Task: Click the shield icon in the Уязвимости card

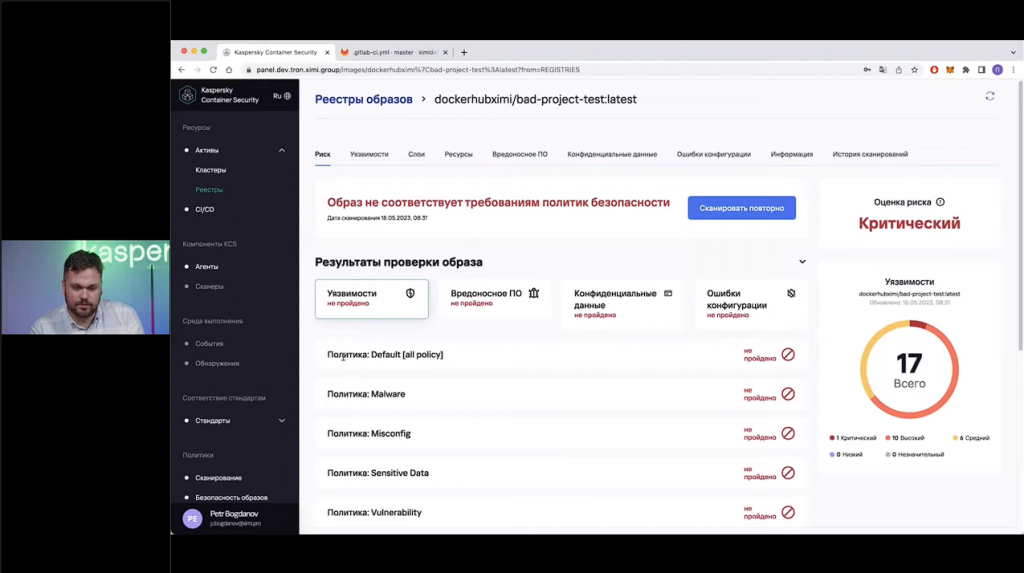Action: [x=410, y=293]
